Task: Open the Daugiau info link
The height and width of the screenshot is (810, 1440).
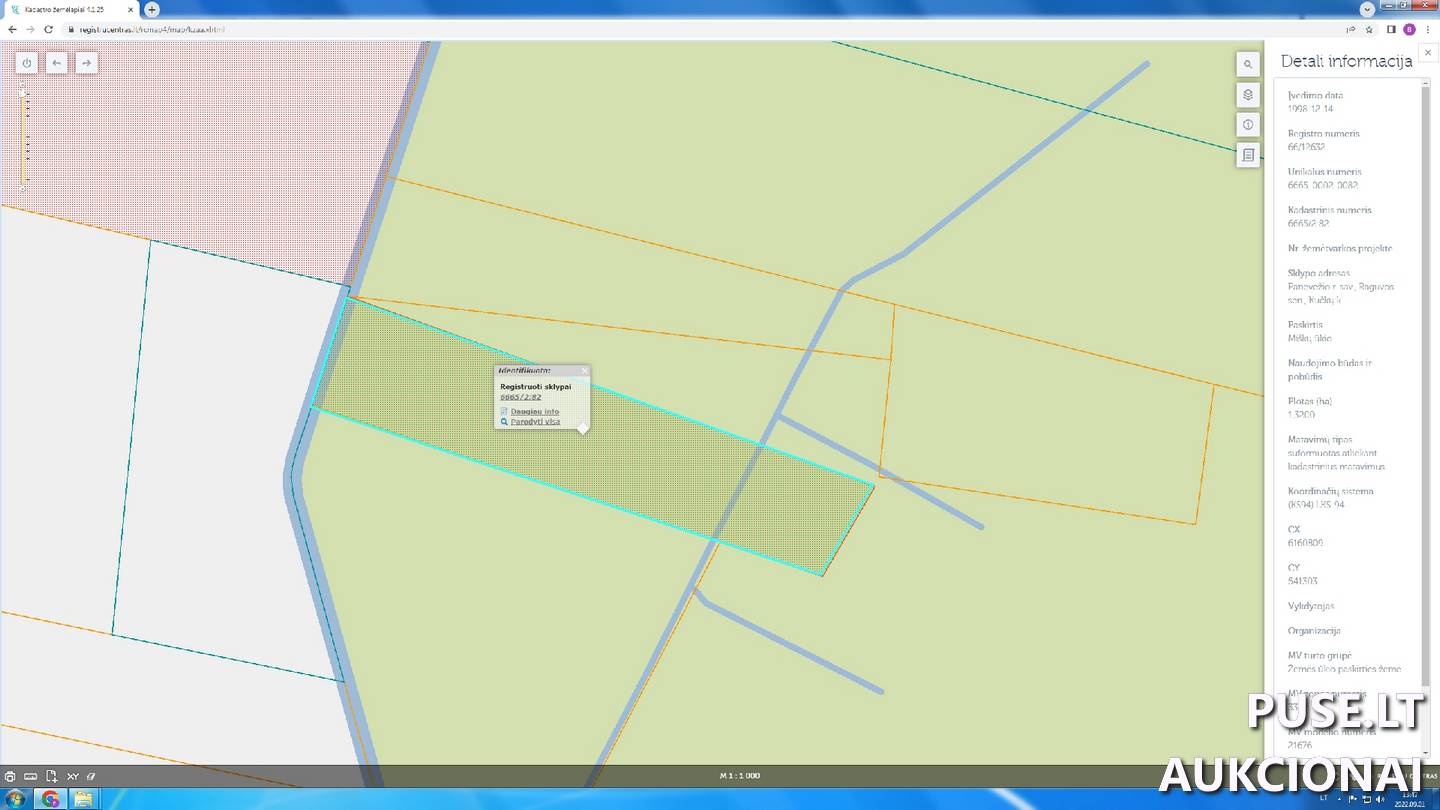Action: [x=535, y=411]
